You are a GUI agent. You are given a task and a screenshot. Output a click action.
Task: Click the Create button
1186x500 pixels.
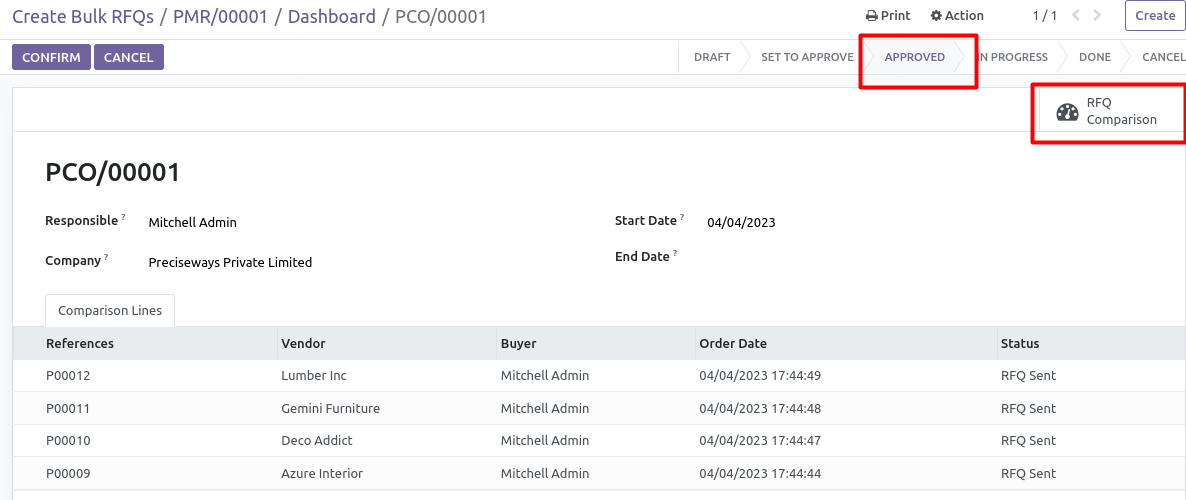(1155, 15)
